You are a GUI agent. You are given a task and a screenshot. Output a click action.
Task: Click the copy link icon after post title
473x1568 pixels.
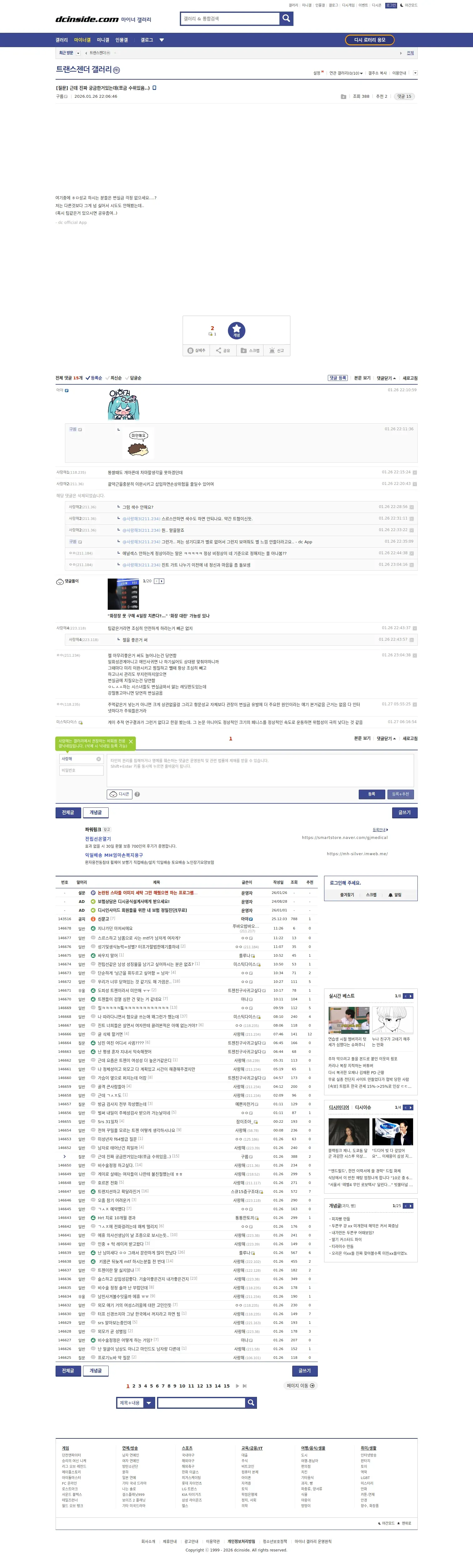pyautogui.click(x=154, y=88)
